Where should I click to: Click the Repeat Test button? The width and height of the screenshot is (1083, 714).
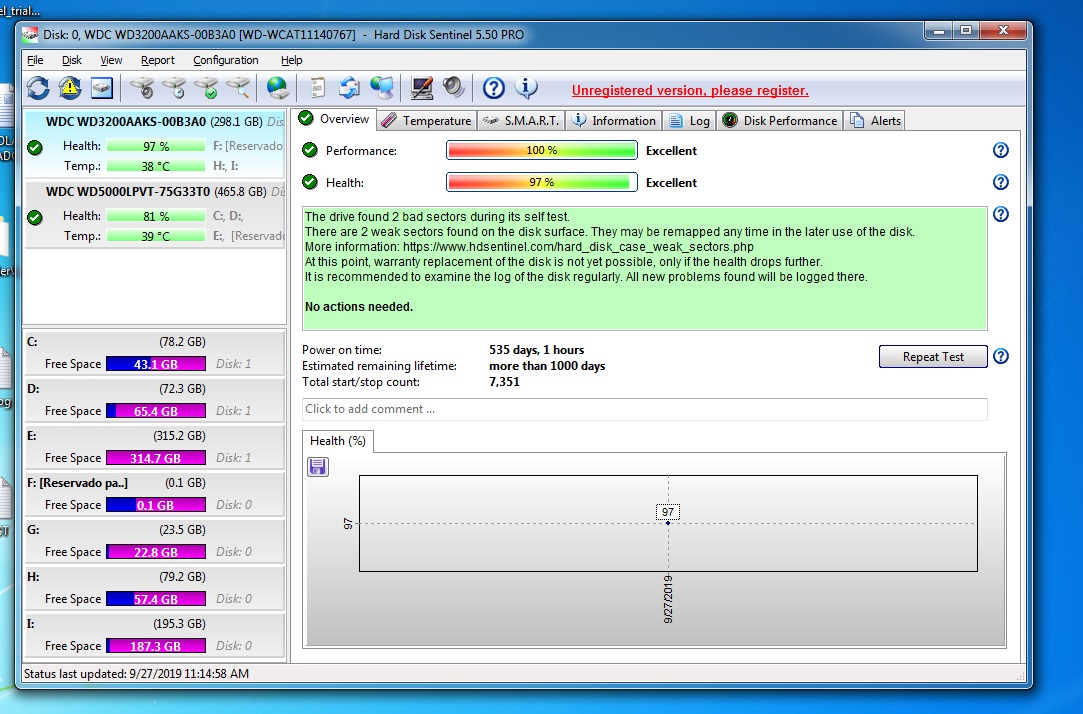click(x=933, y=357)
